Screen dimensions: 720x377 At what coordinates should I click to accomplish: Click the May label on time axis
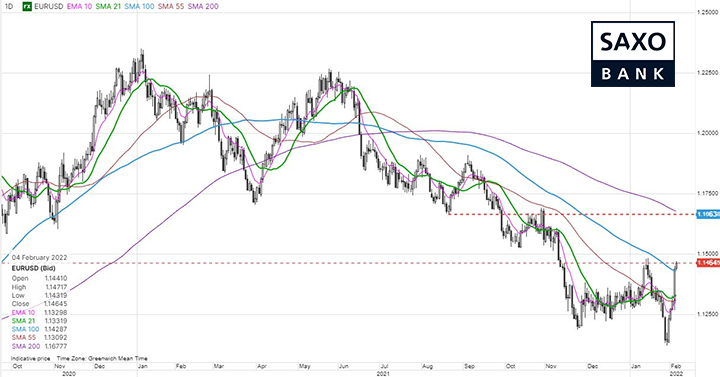(304, 366)
